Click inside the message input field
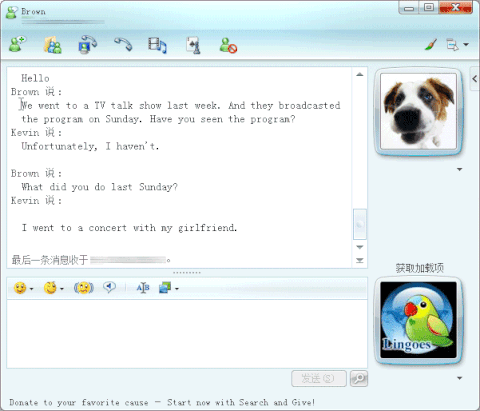480x411 pixels. [x=187, y=334]
